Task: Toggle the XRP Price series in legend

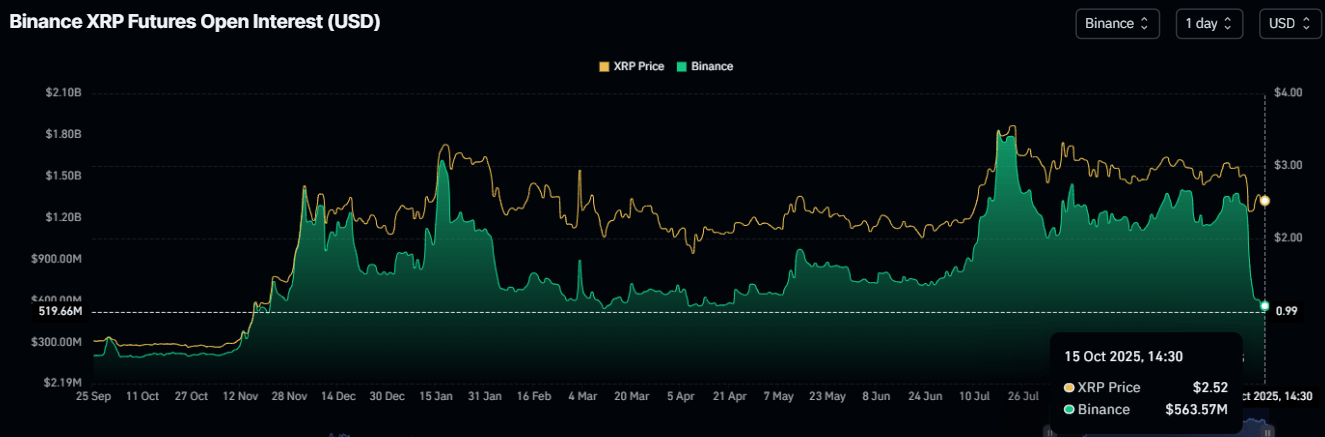Action: click(x=632, y=66)
